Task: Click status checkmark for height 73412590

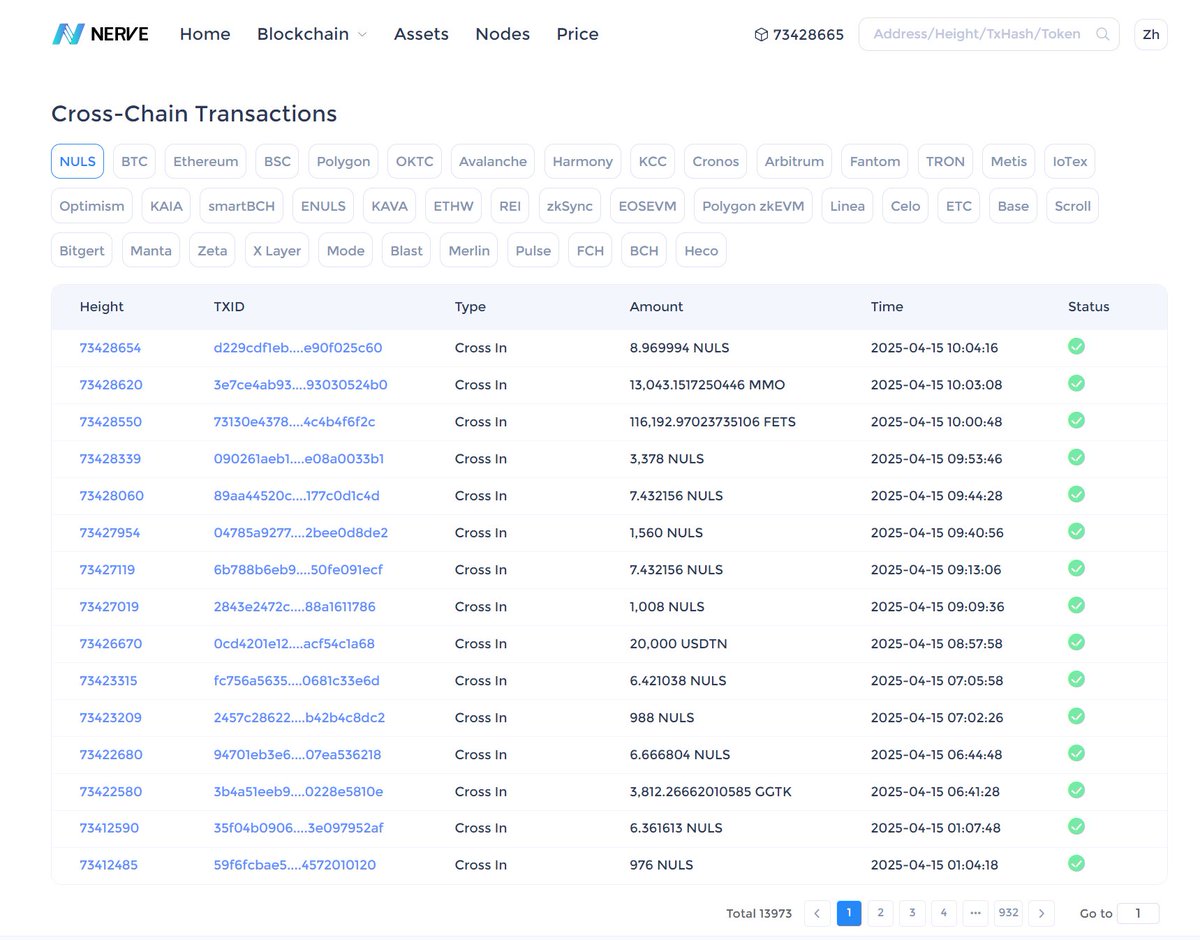Action: tap(1076, 827)
